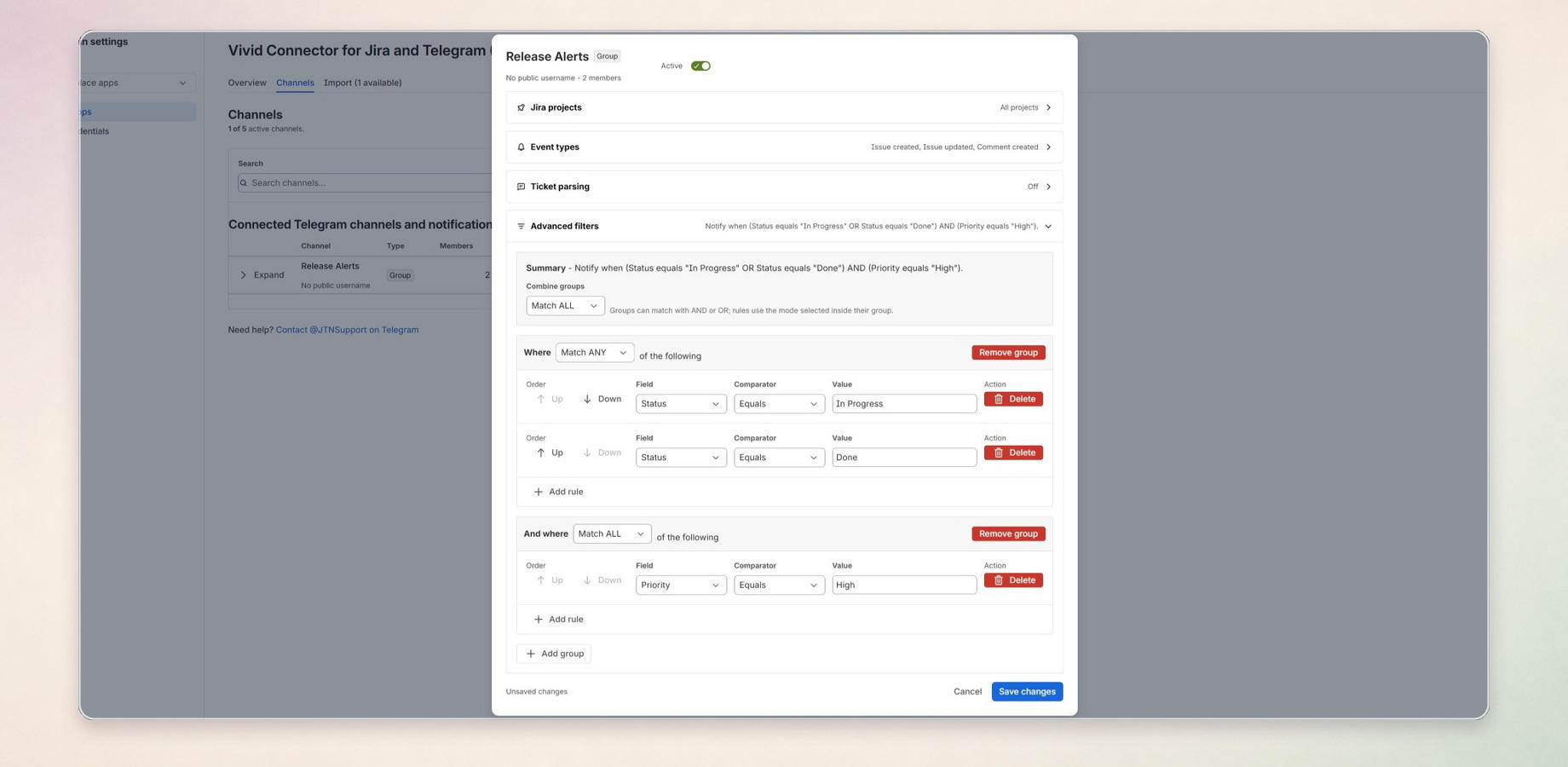Save changes to Release Alerts

[x=1027, y=692]
